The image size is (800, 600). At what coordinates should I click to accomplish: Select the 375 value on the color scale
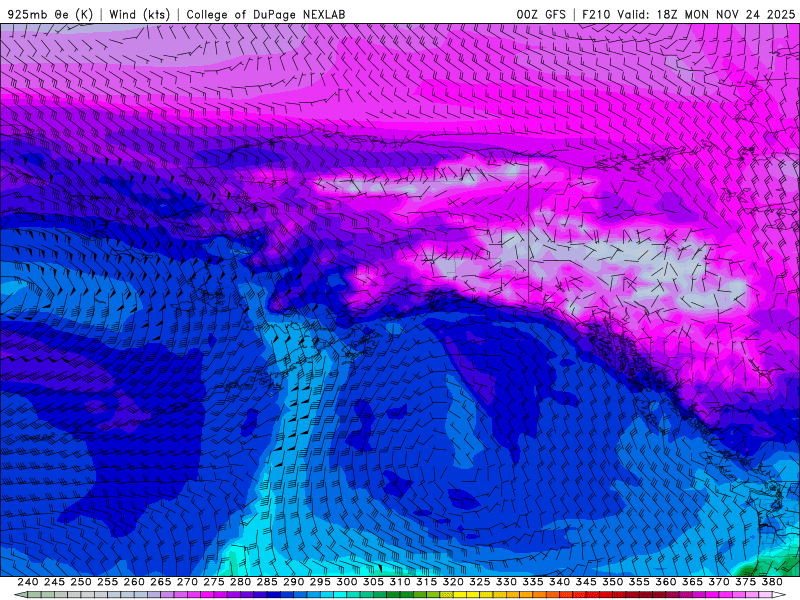coord(745,582)
